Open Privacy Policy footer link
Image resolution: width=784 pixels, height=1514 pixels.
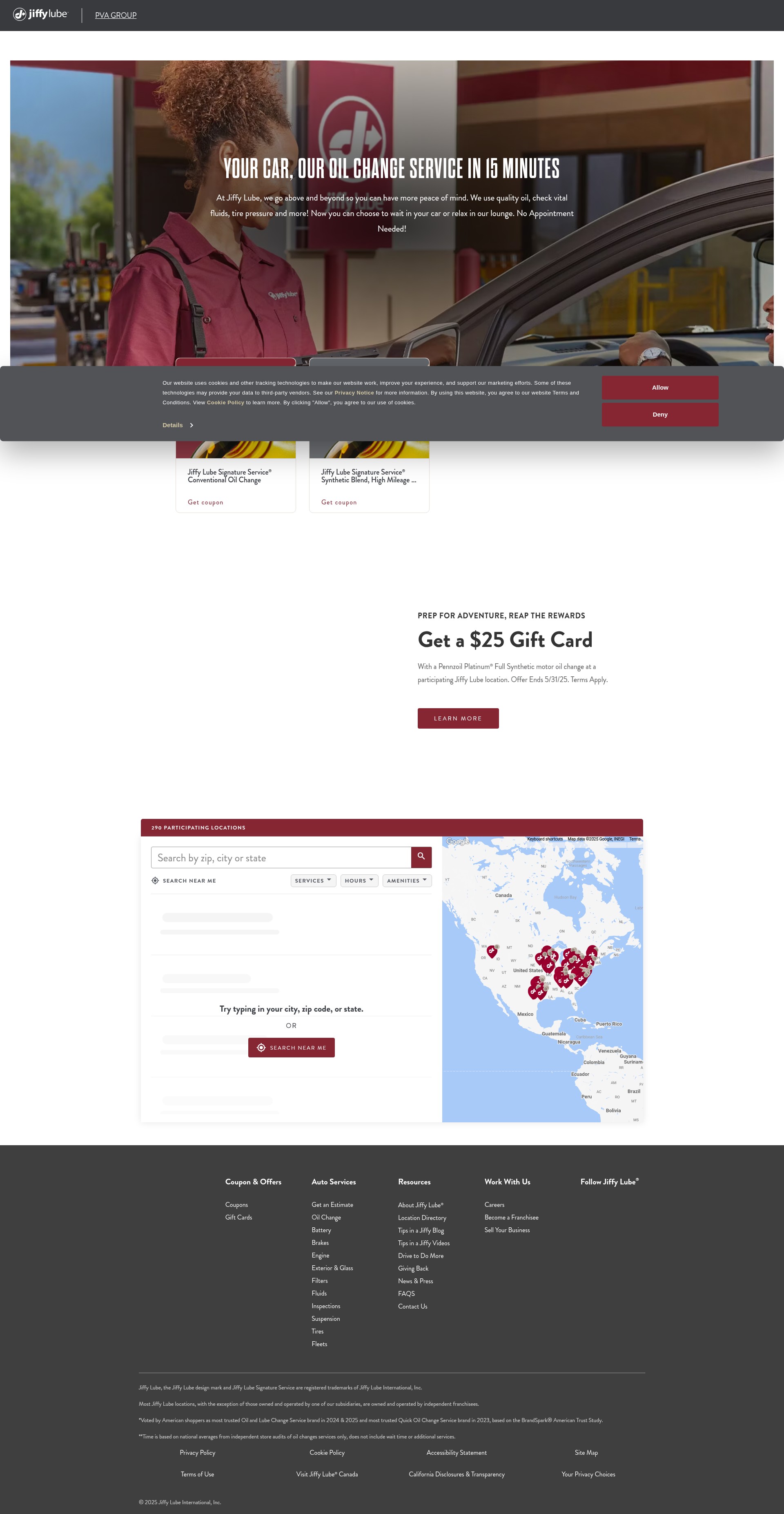(198, 1452)
